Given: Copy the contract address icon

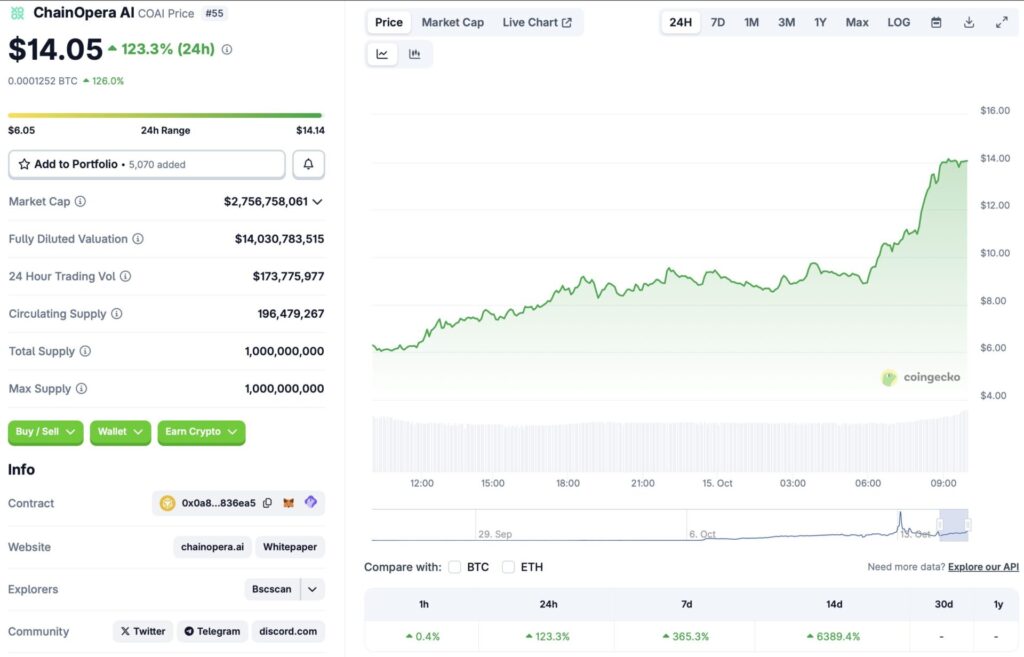Looking at the screenshot, I should [x=267, y=503].
